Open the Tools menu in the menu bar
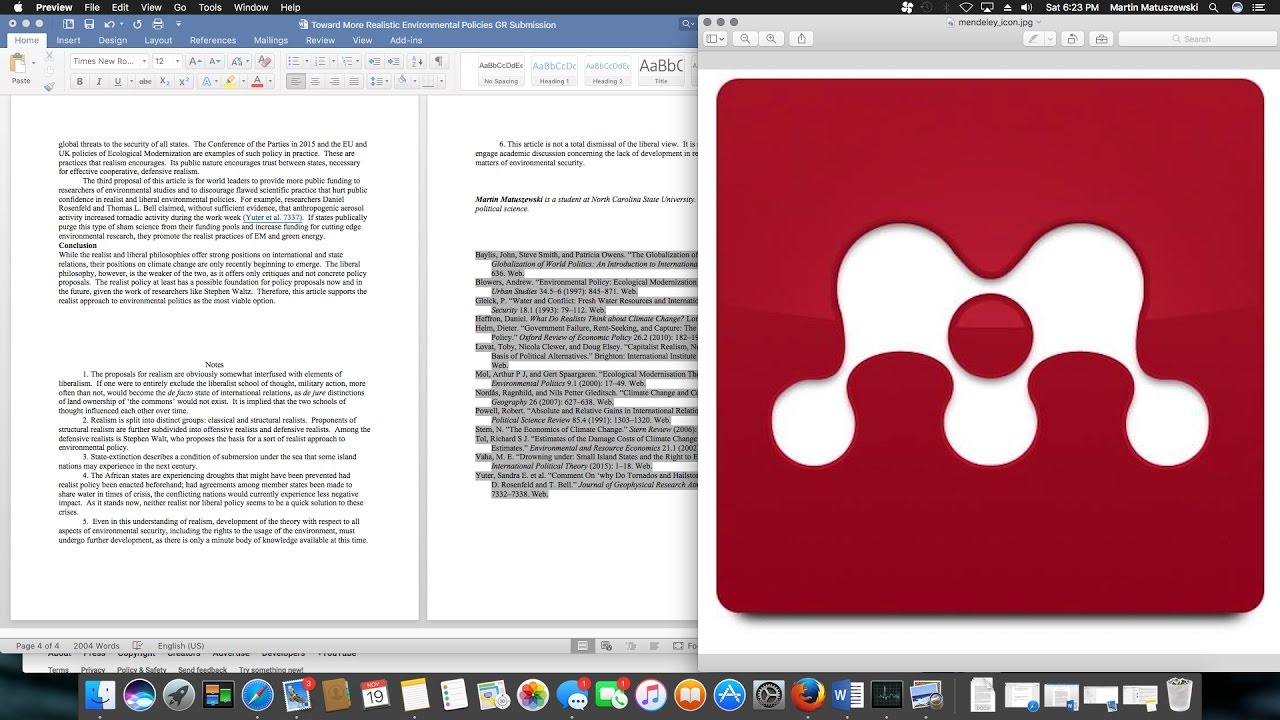This screenshot has width=1280, height=720. click(209, 7)
